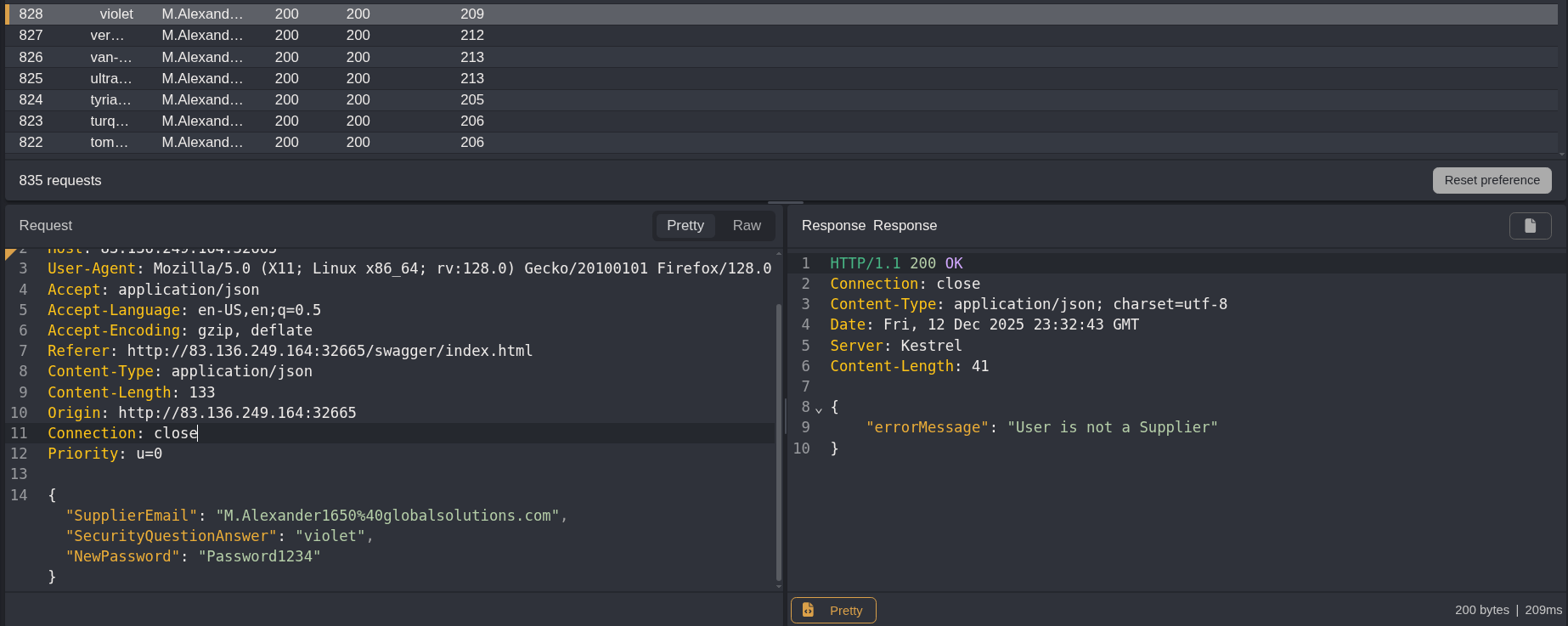
Task: Place cursor on the SecurityQuestionAnswer line
Action: [219, 536]
